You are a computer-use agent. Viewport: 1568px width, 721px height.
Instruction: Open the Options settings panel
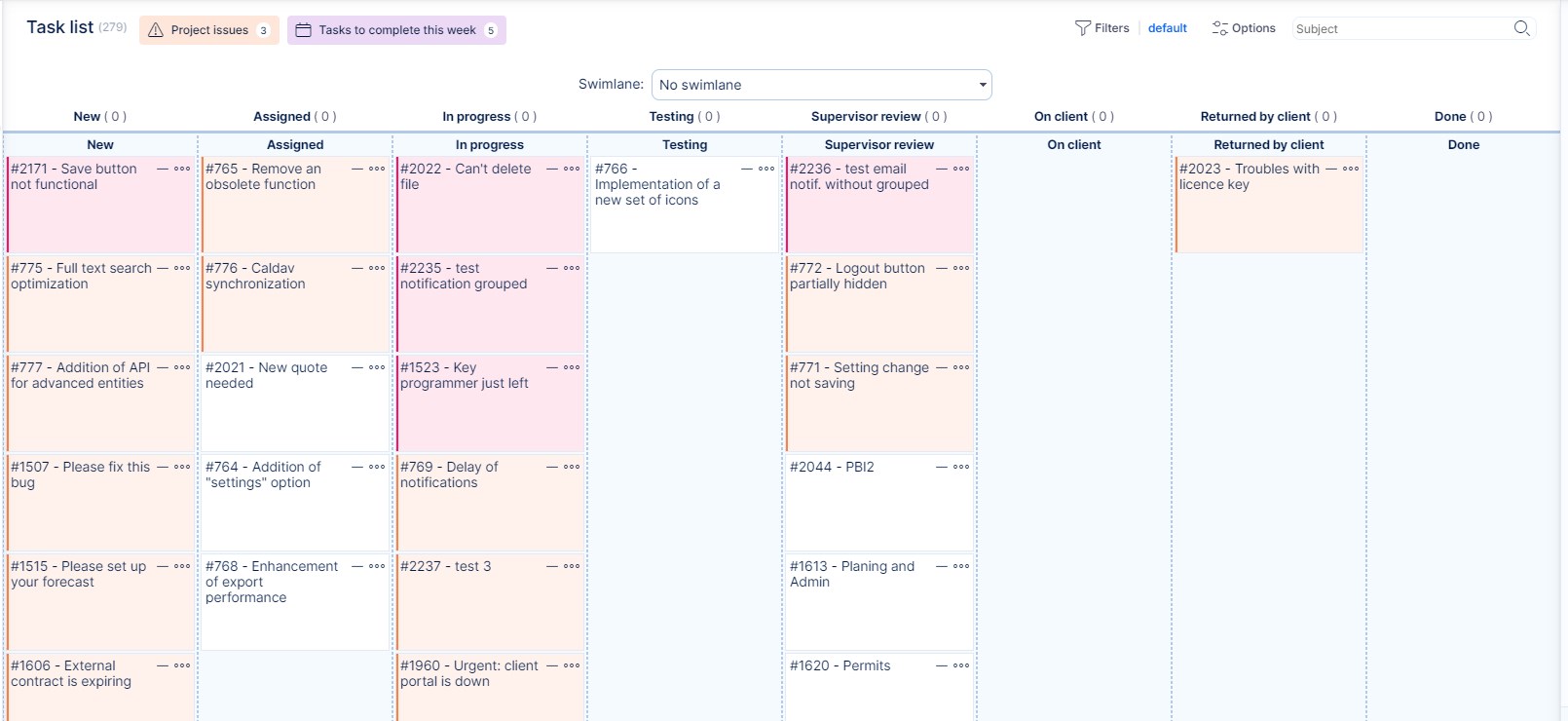click(1244, 28)
